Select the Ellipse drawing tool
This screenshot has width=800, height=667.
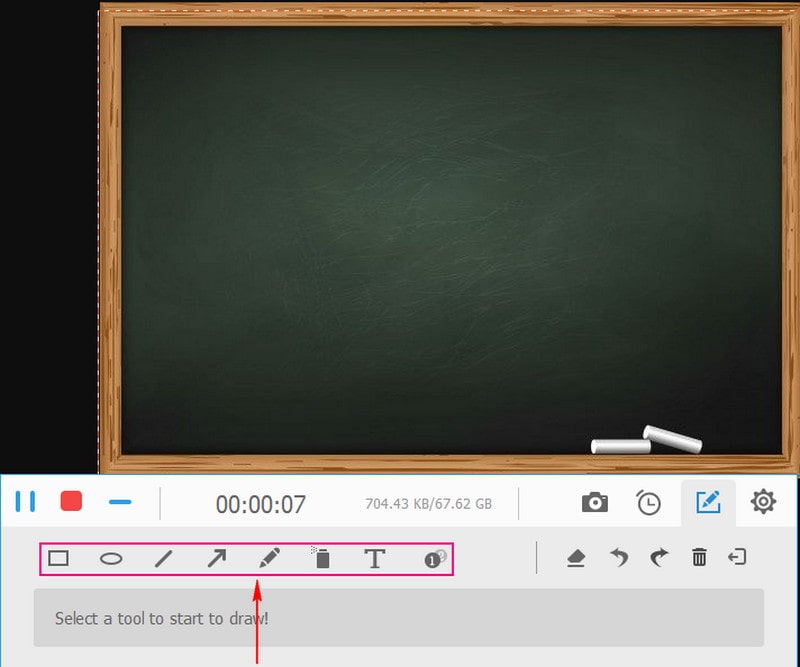click(111, 558)
